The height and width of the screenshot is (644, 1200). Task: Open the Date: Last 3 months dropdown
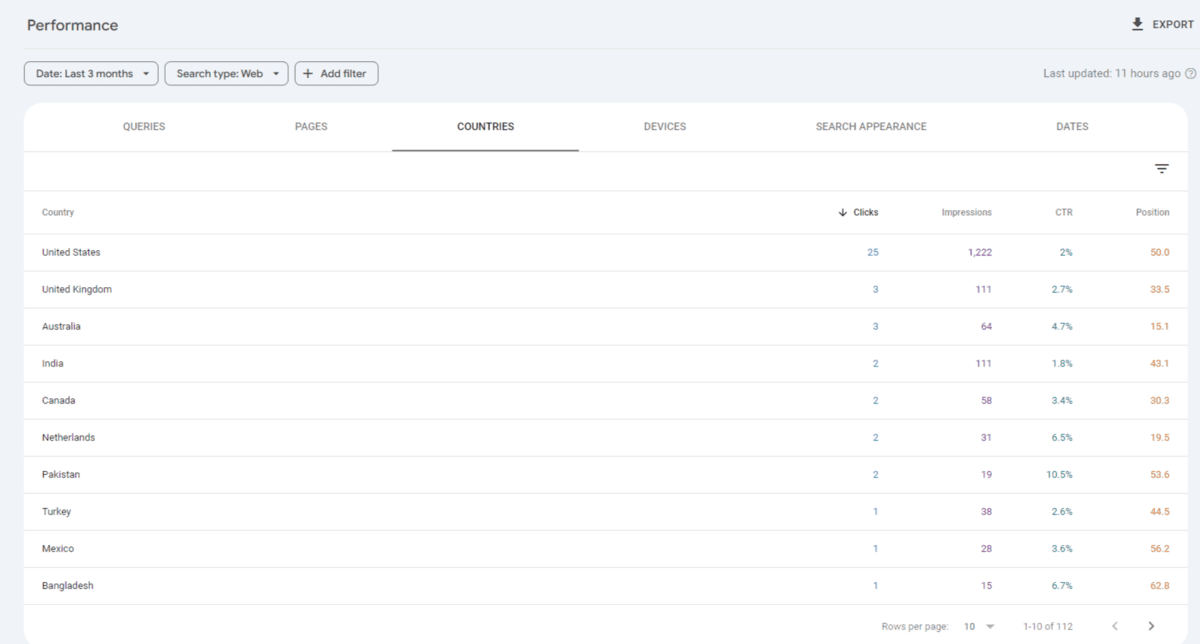(x=91, y=74)
